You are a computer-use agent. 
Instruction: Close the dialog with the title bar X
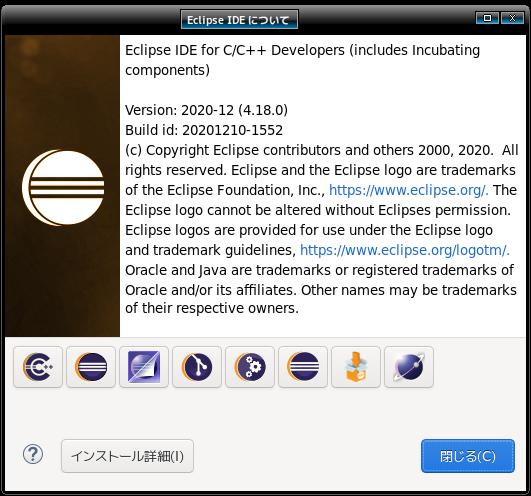click(512, 18)
